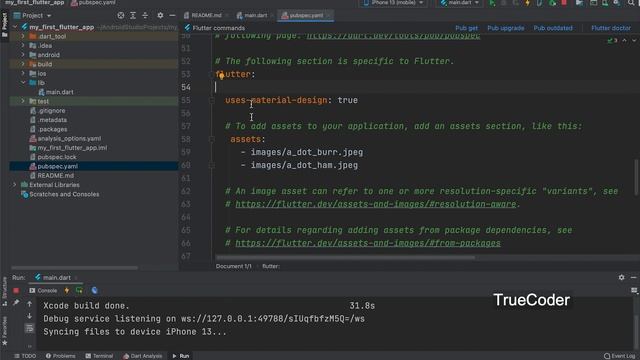The height and width of the screenshot is (360, 640).
Task: Select analysis_options.yaml in project tree
Action: (x=65, y=138)
